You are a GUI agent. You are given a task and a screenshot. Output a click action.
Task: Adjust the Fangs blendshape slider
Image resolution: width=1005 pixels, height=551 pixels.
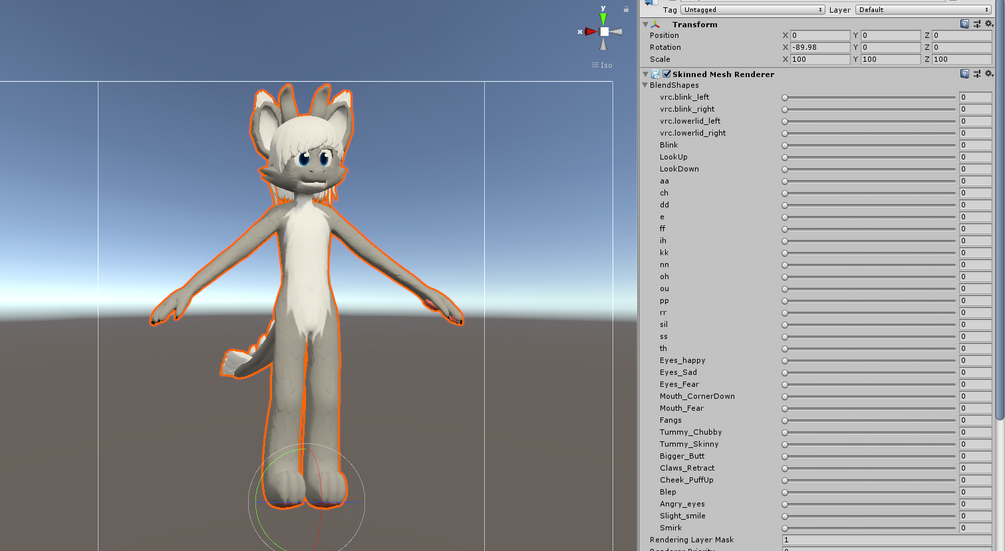[868, 420]
